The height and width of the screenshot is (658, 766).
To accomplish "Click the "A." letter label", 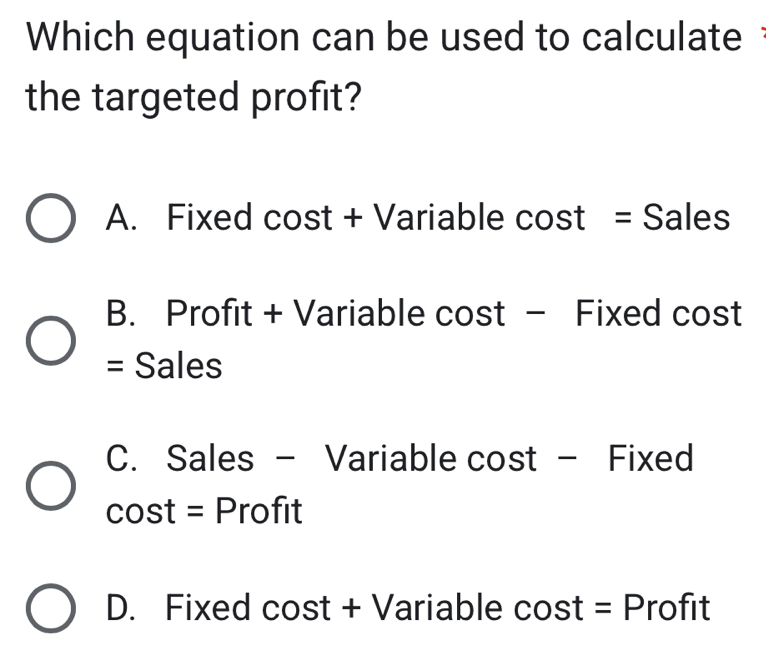I will 120,217.
